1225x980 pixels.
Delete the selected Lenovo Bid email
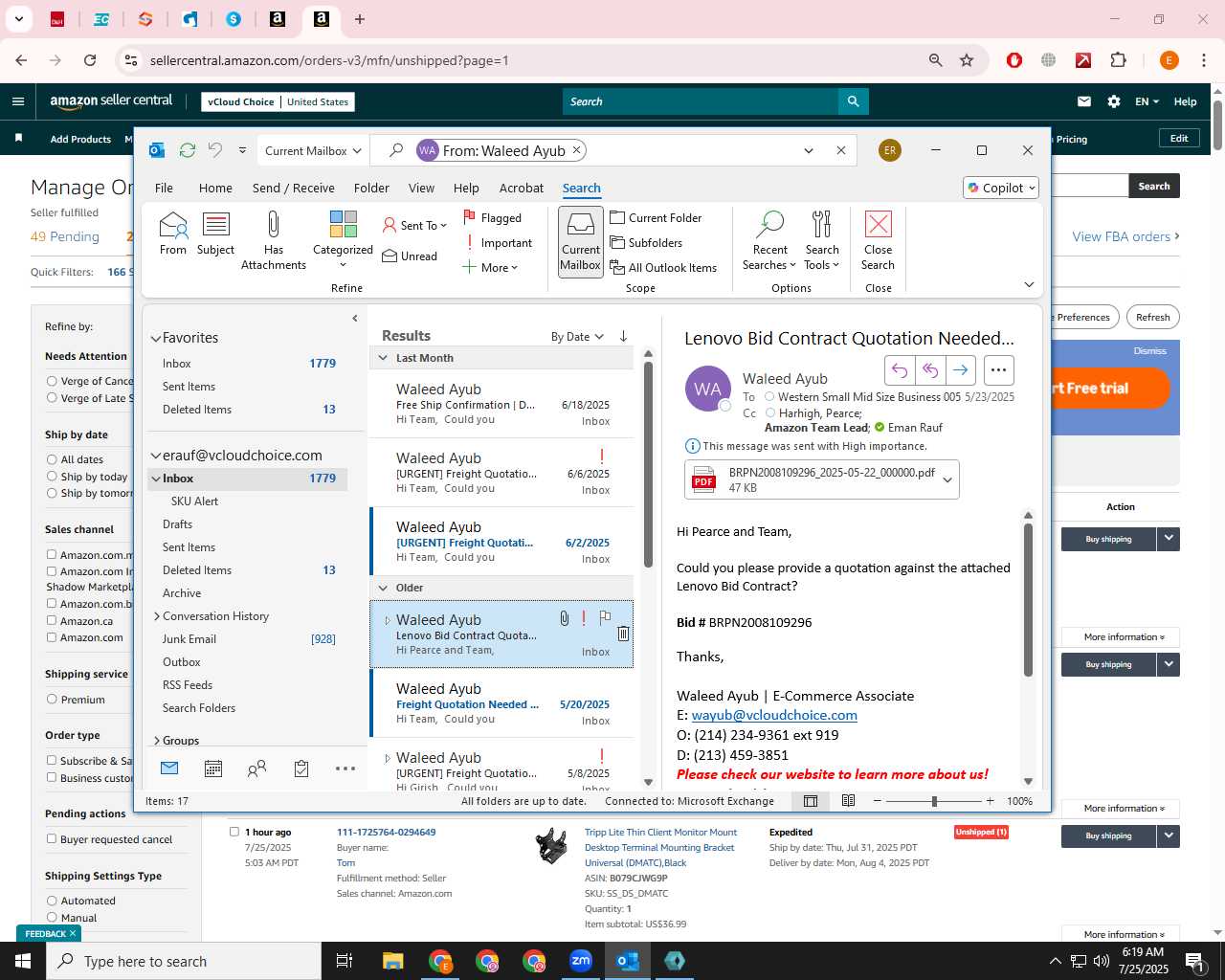[x=623, y=634]
